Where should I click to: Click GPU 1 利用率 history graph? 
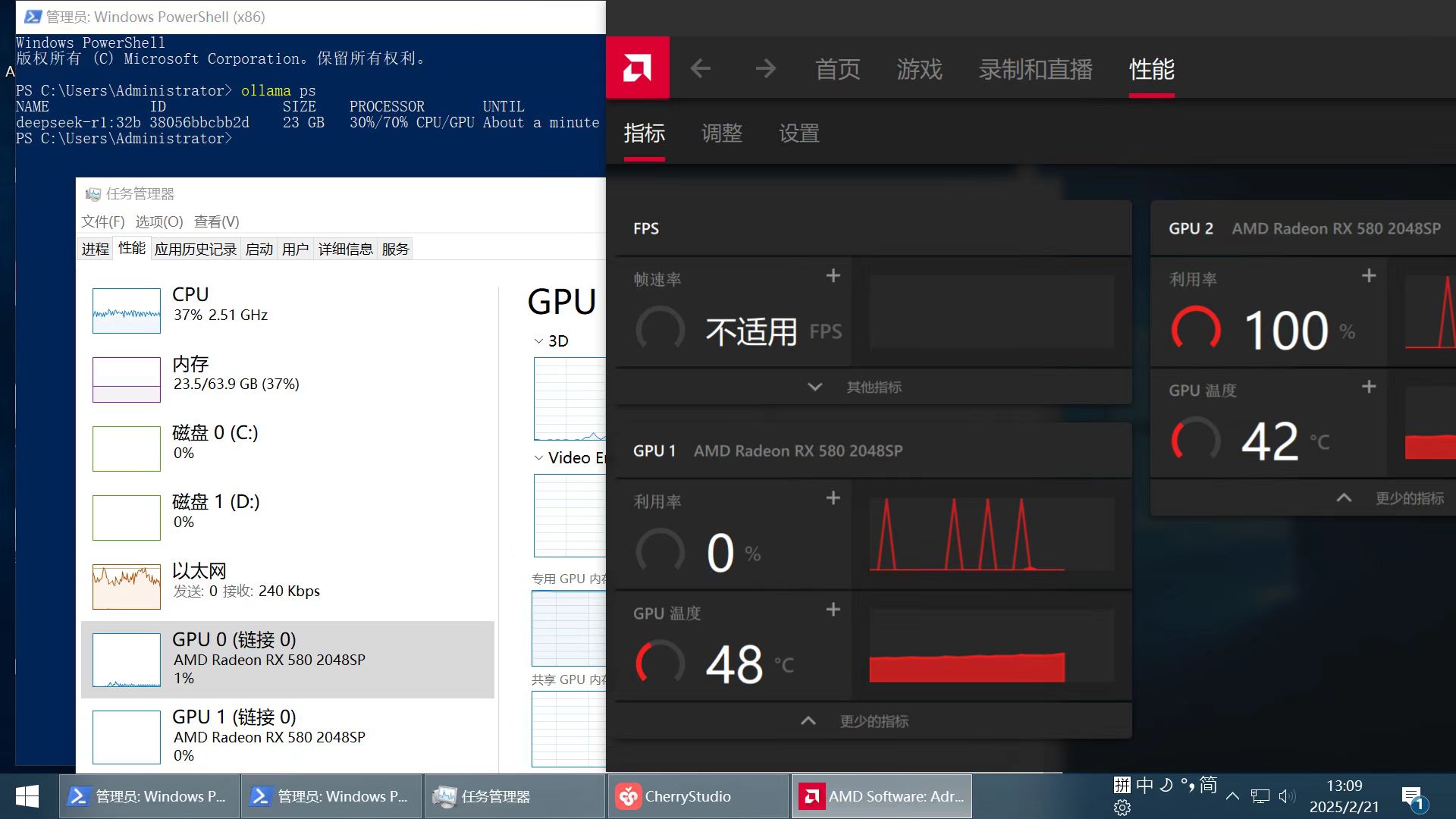click(x=992, y=534)
